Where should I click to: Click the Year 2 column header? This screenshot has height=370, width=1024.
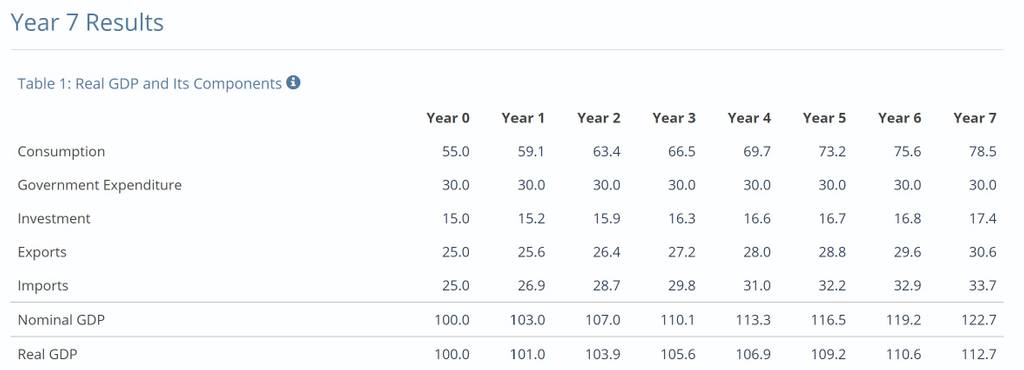point(599,118)
